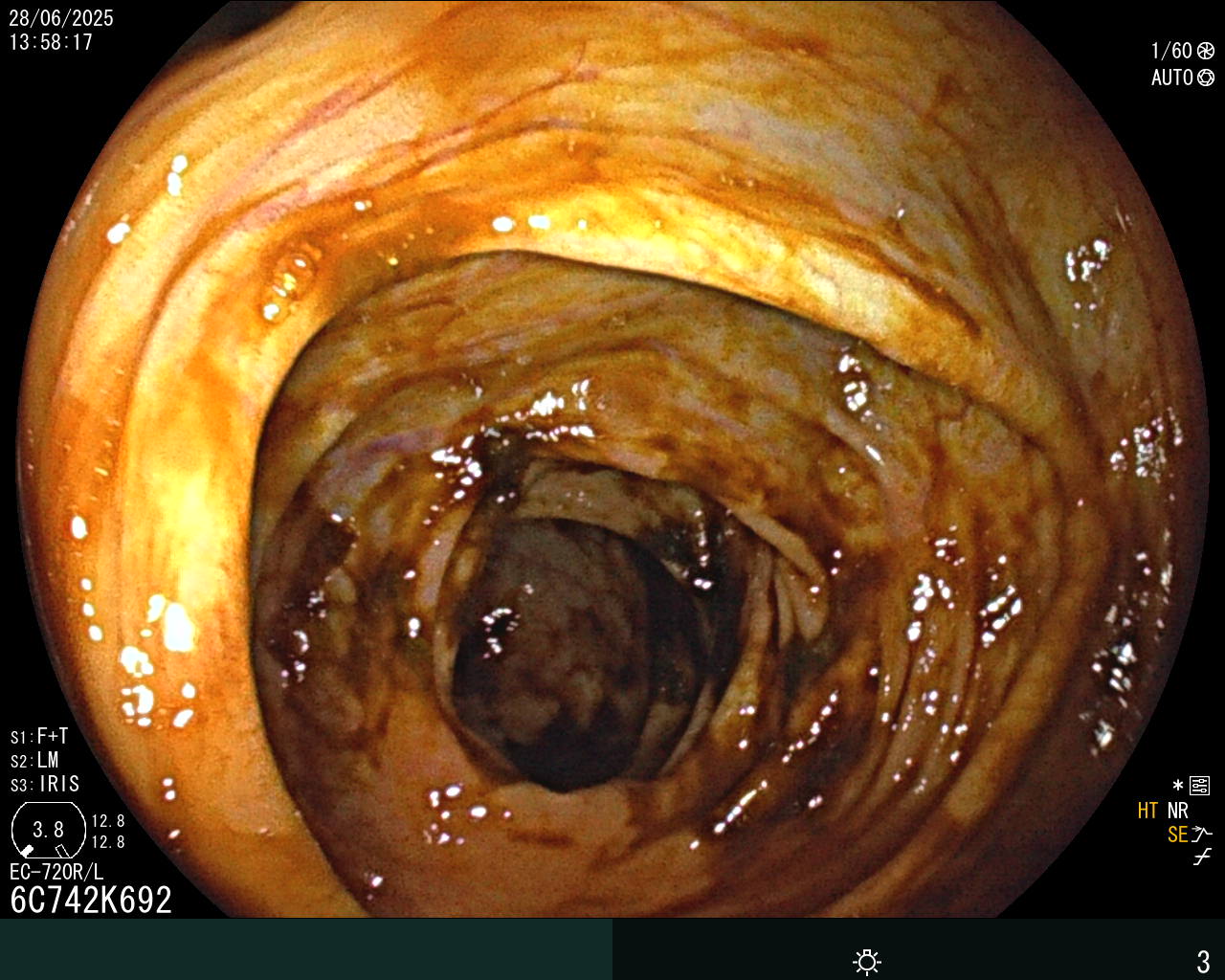Click the HT indicator in yellow
1225x980 pixels.
pos(1147,811)
